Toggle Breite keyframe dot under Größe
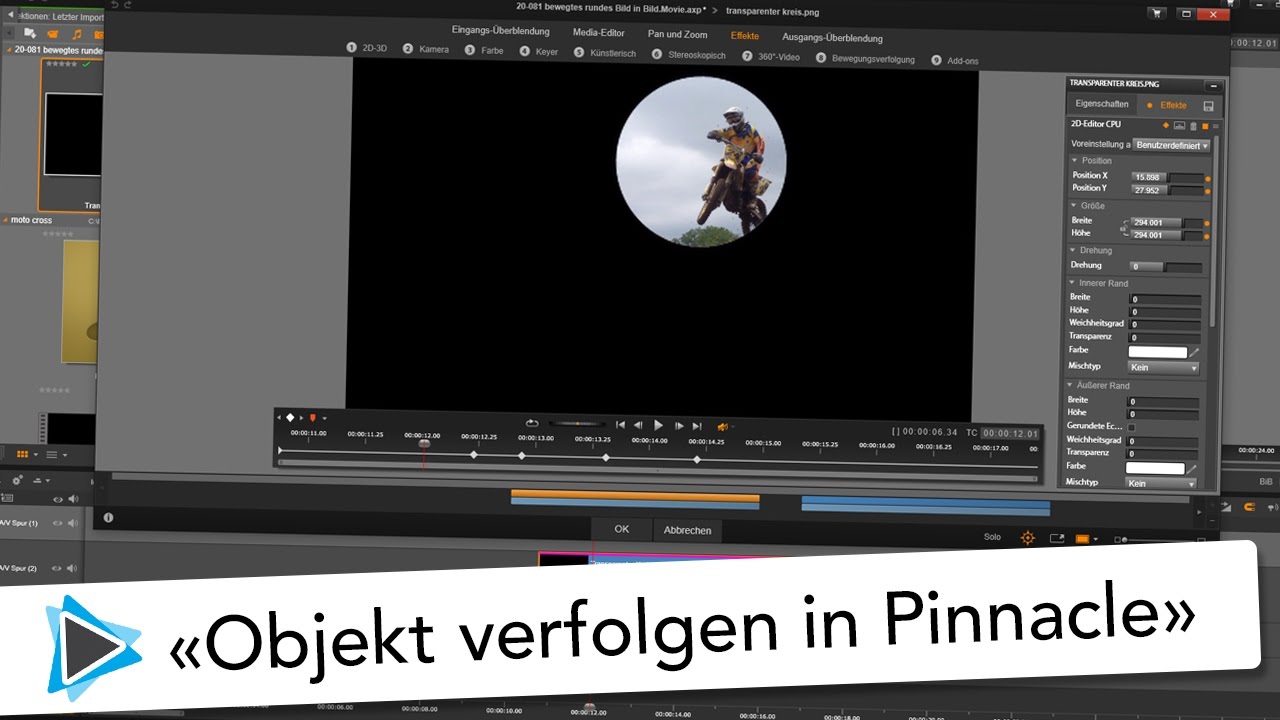The height and width of the screenshot is (720, 1280). click(x=1207, y=223)
